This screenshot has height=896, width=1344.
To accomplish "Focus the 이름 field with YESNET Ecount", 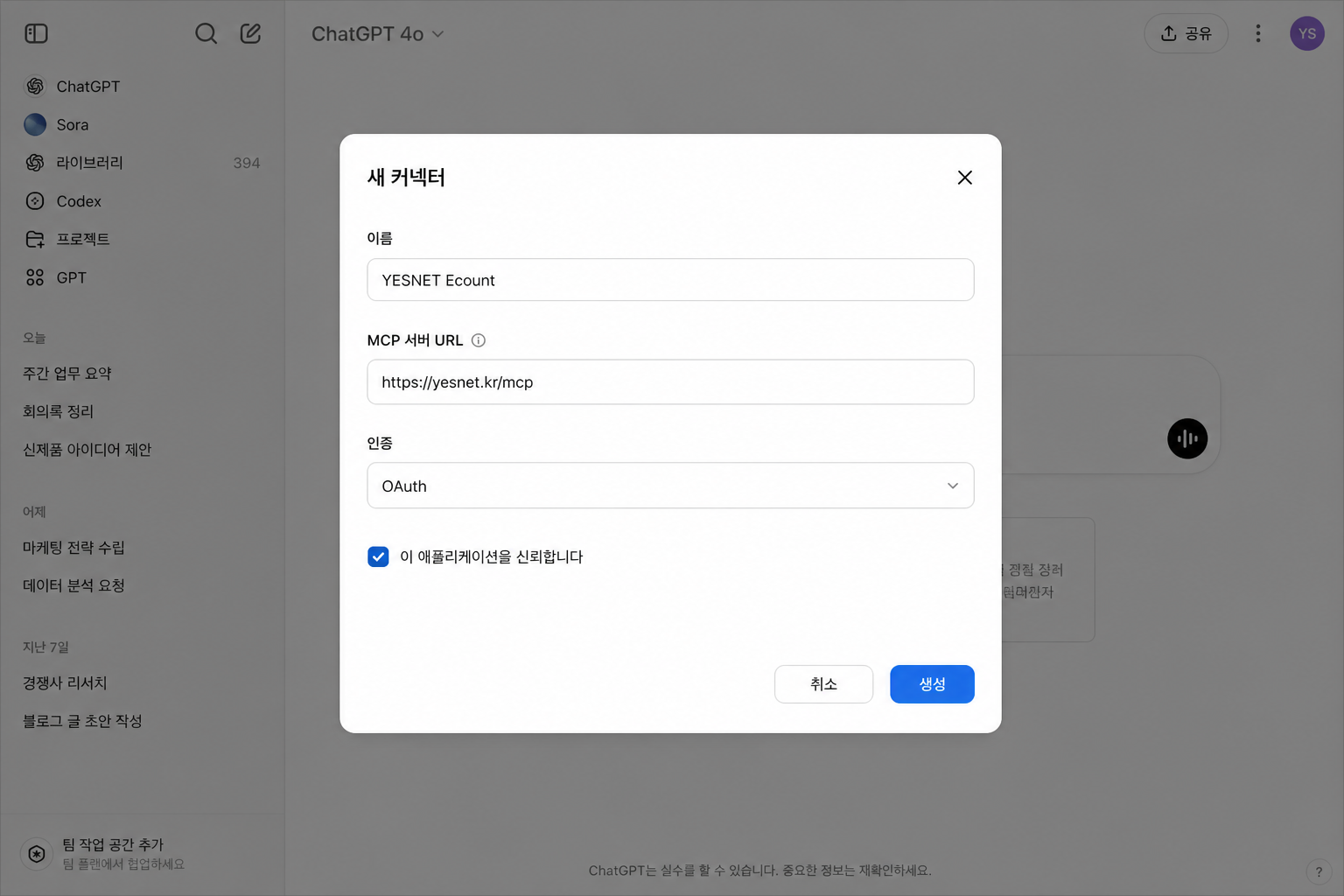I will click(x=670, y=280).
